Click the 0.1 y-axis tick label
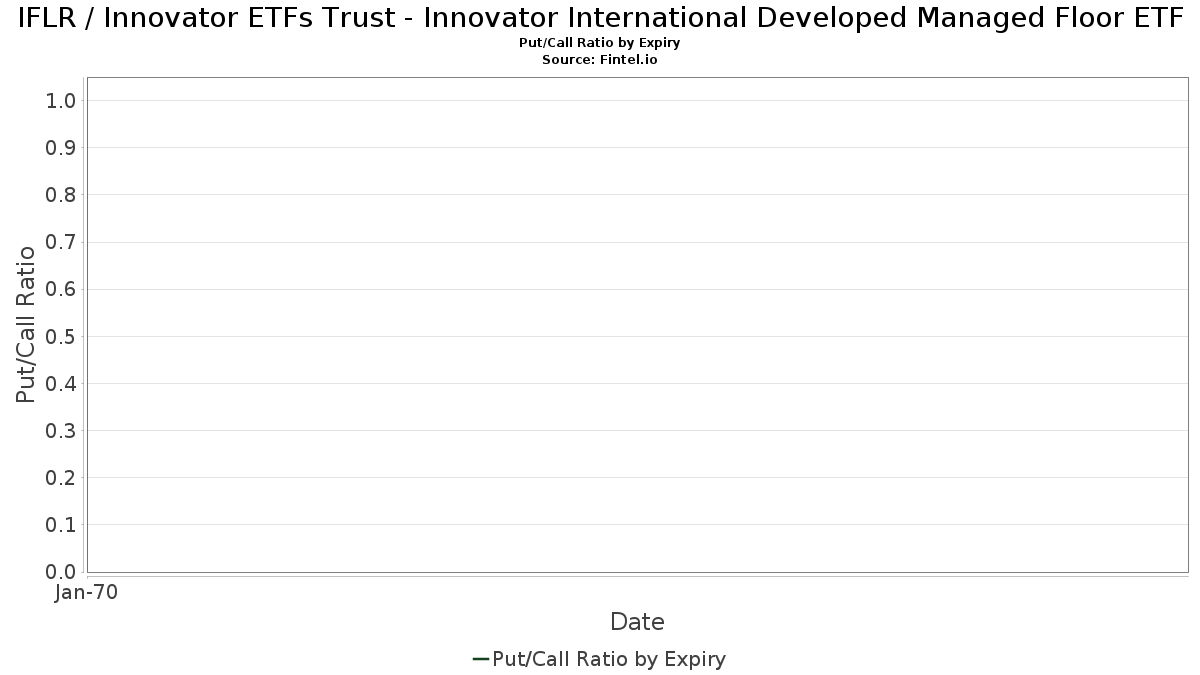This screenshot has height=675, width=1200. [61, 525]
